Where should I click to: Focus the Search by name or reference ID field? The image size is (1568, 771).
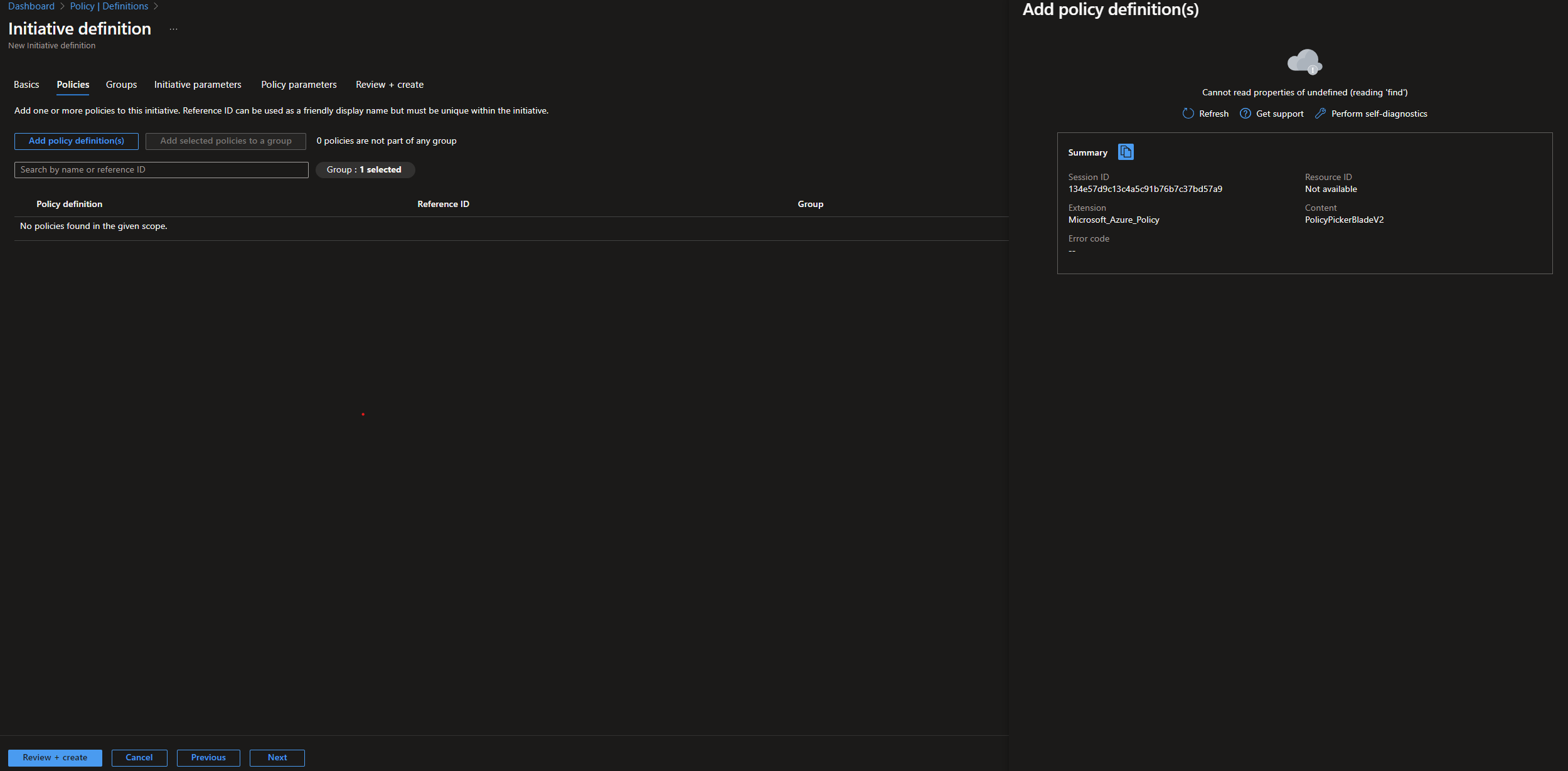161,170
